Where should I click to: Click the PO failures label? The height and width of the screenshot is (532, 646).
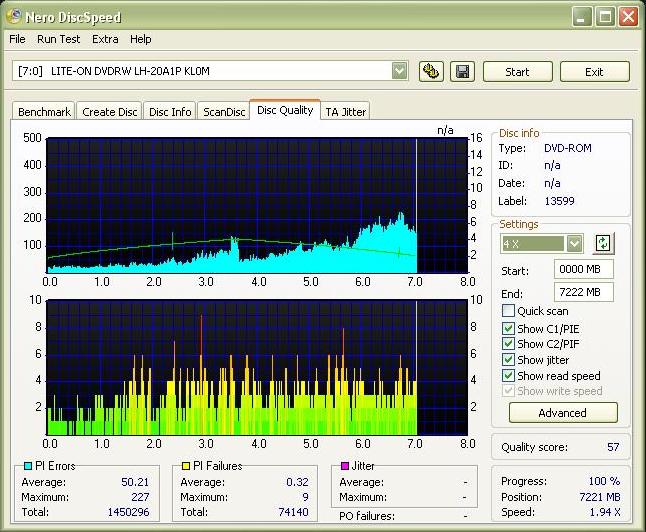(x=367, y=516)
